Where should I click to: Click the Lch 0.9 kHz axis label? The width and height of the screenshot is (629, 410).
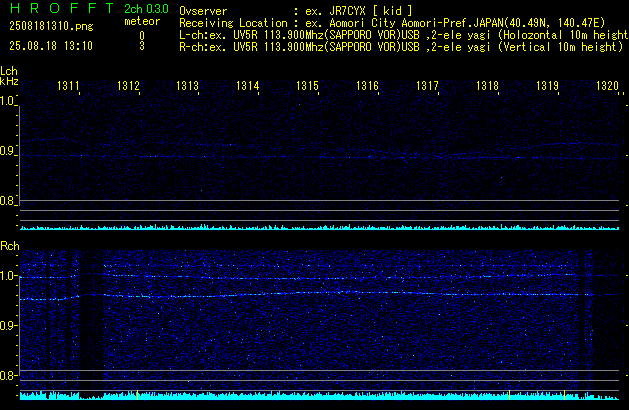[7, 151]
